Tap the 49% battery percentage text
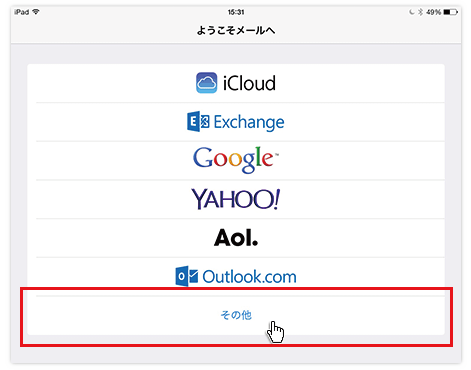Image resolution: width=471 pixels, height=370 pixels. pos(433,12)
